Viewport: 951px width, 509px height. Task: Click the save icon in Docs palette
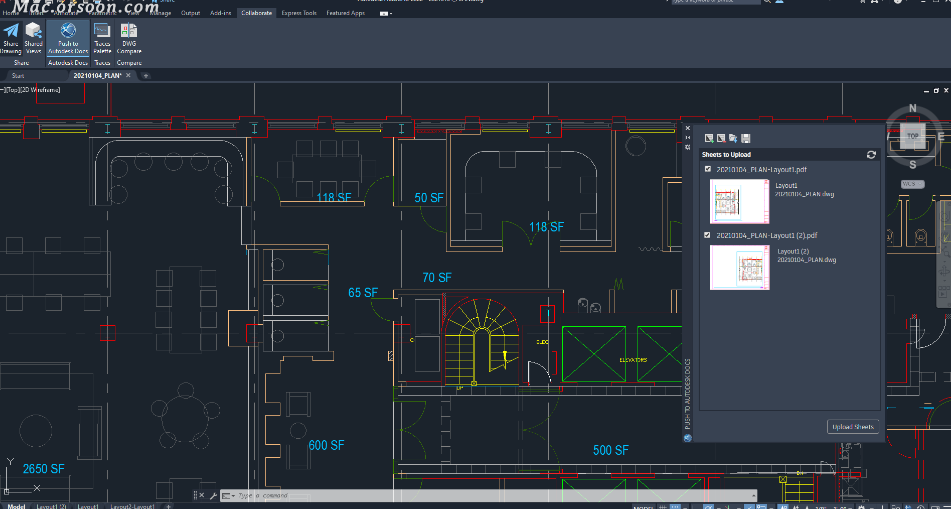(x=746, y=138)
